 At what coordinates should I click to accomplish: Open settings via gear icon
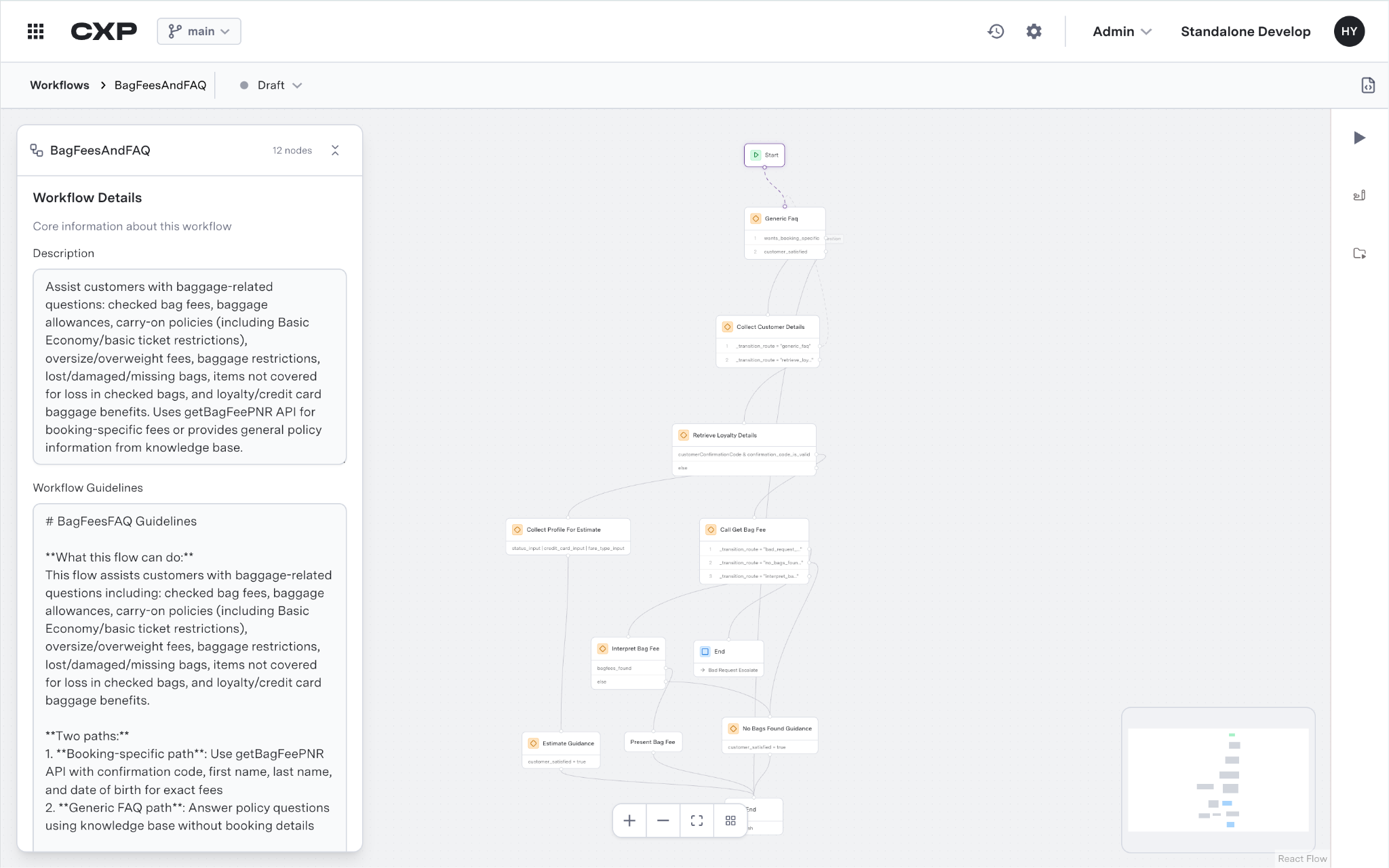(x=1034, y=31)
